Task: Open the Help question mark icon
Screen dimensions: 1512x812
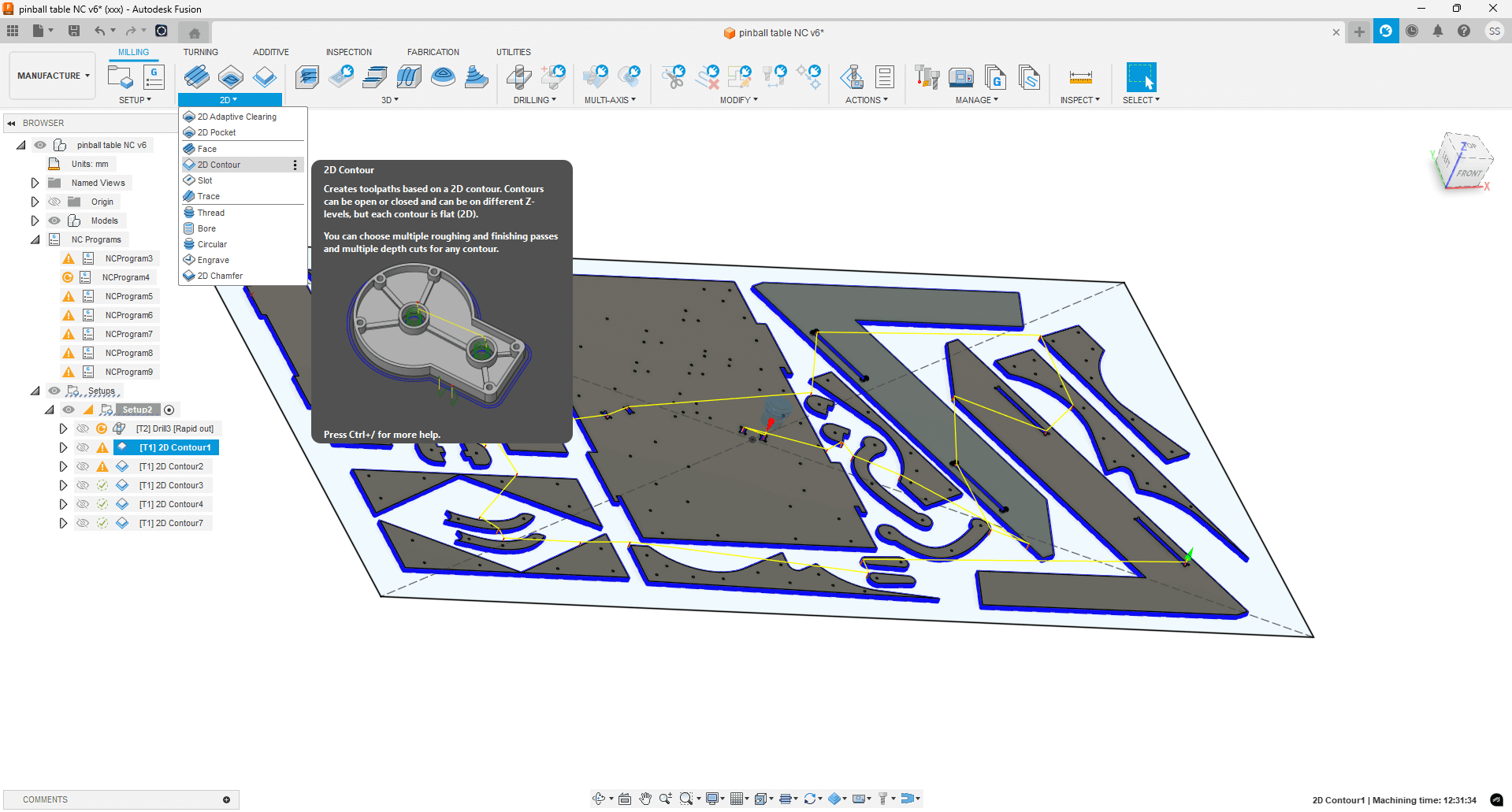Action: (1464, 32)
